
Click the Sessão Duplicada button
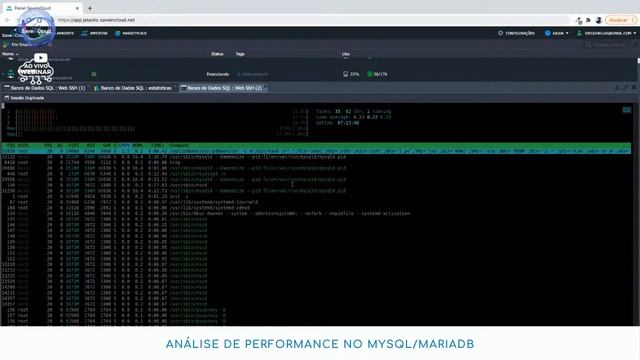(24, 98)
